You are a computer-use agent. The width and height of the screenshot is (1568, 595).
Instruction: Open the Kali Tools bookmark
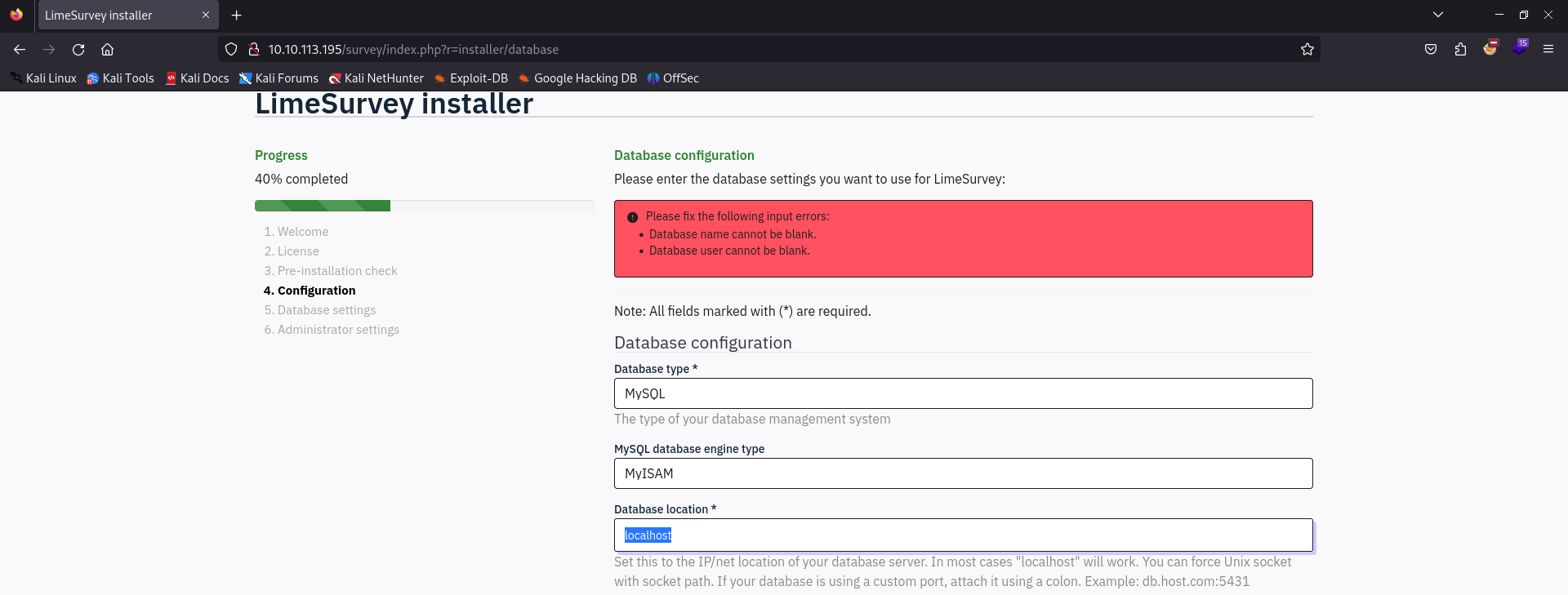point(120,78)
